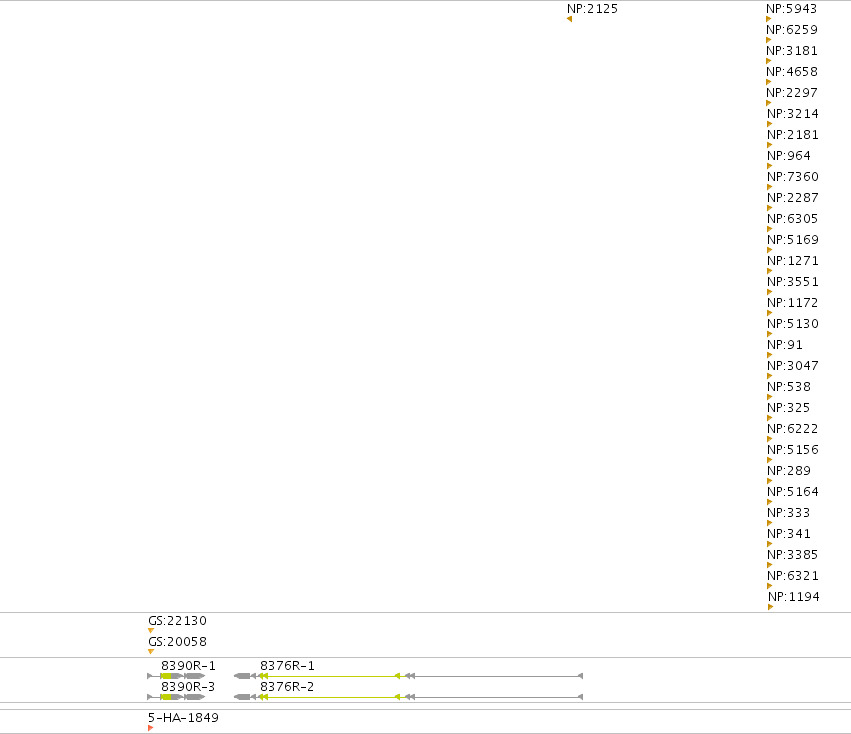Click the arrow marker under NP:2125
This screenshot has width=851, height=734.
click(x=569, y=19)
